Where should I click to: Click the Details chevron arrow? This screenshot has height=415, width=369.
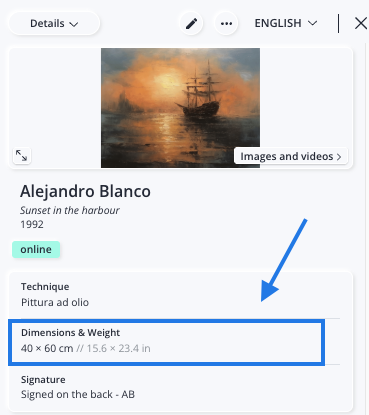pos(74,24)
